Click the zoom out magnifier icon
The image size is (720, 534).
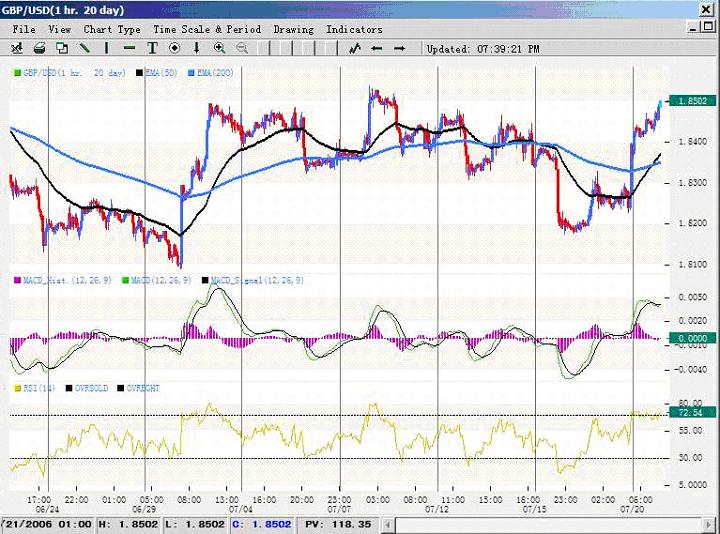(x=241, y=48)
